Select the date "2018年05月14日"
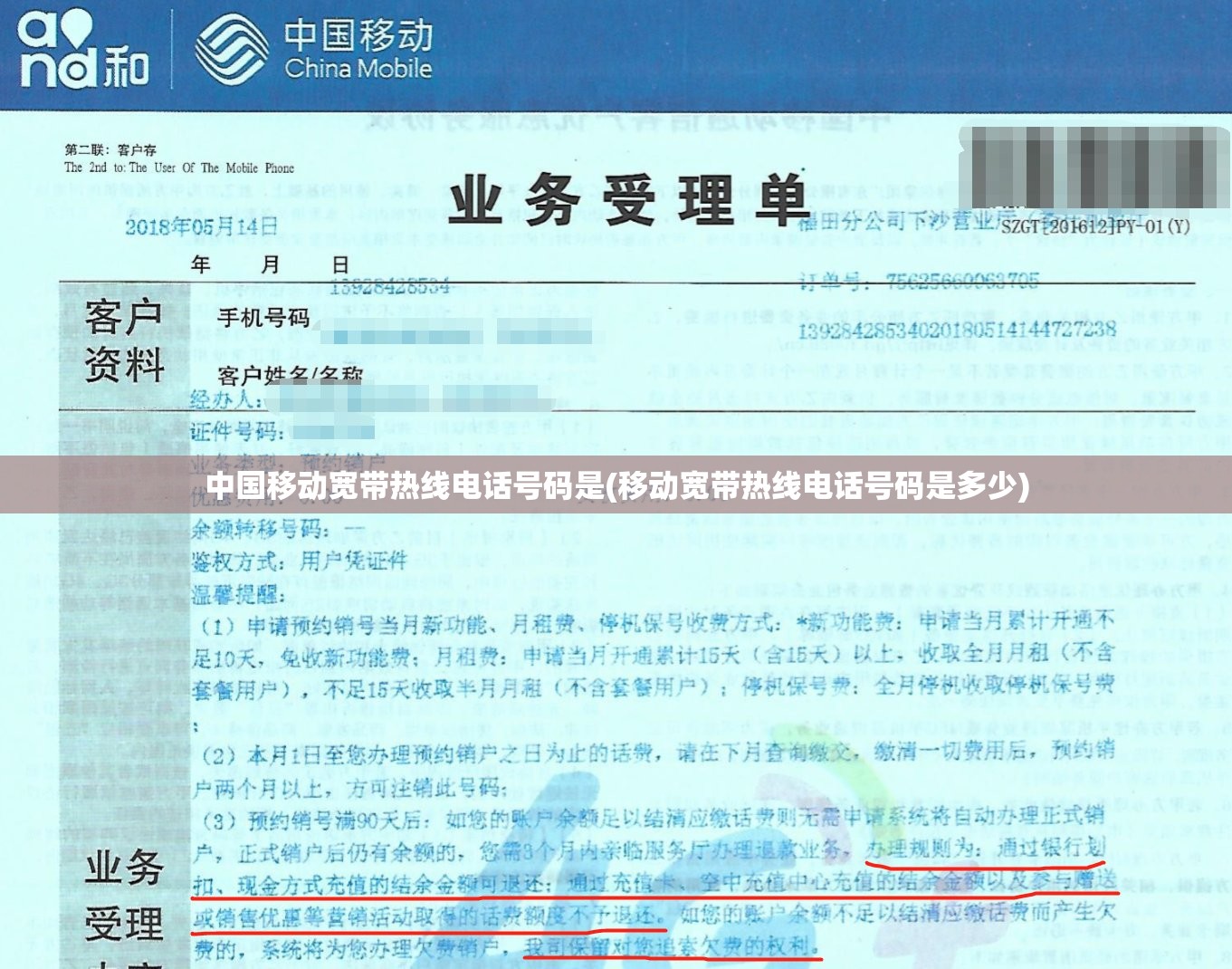Viewport: 1232px width, 969px height. [201, 226]
